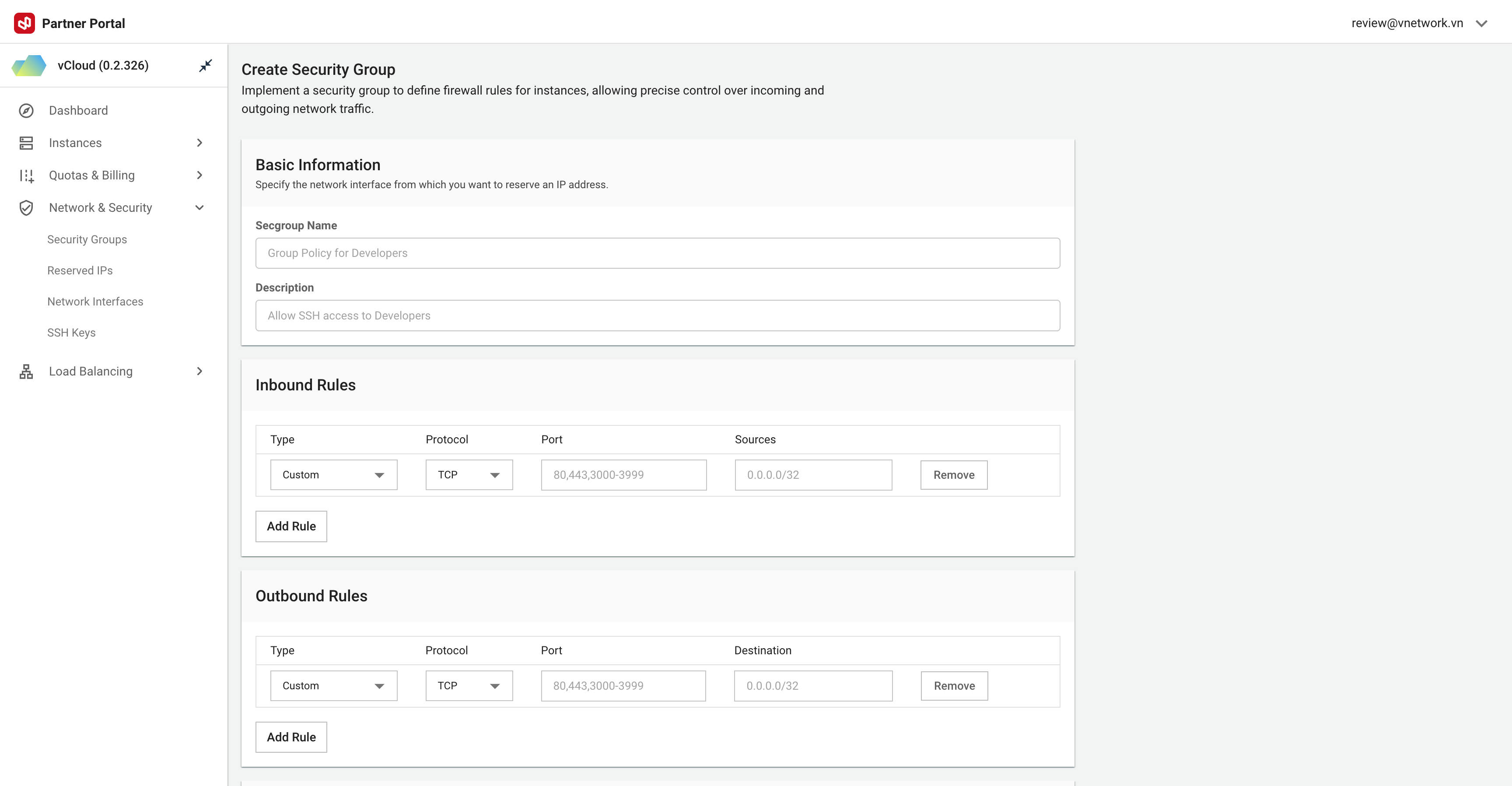This screenshot has height=786, width=1512.
Task: Go to Network Interfaces
Action: click(95, 302)
